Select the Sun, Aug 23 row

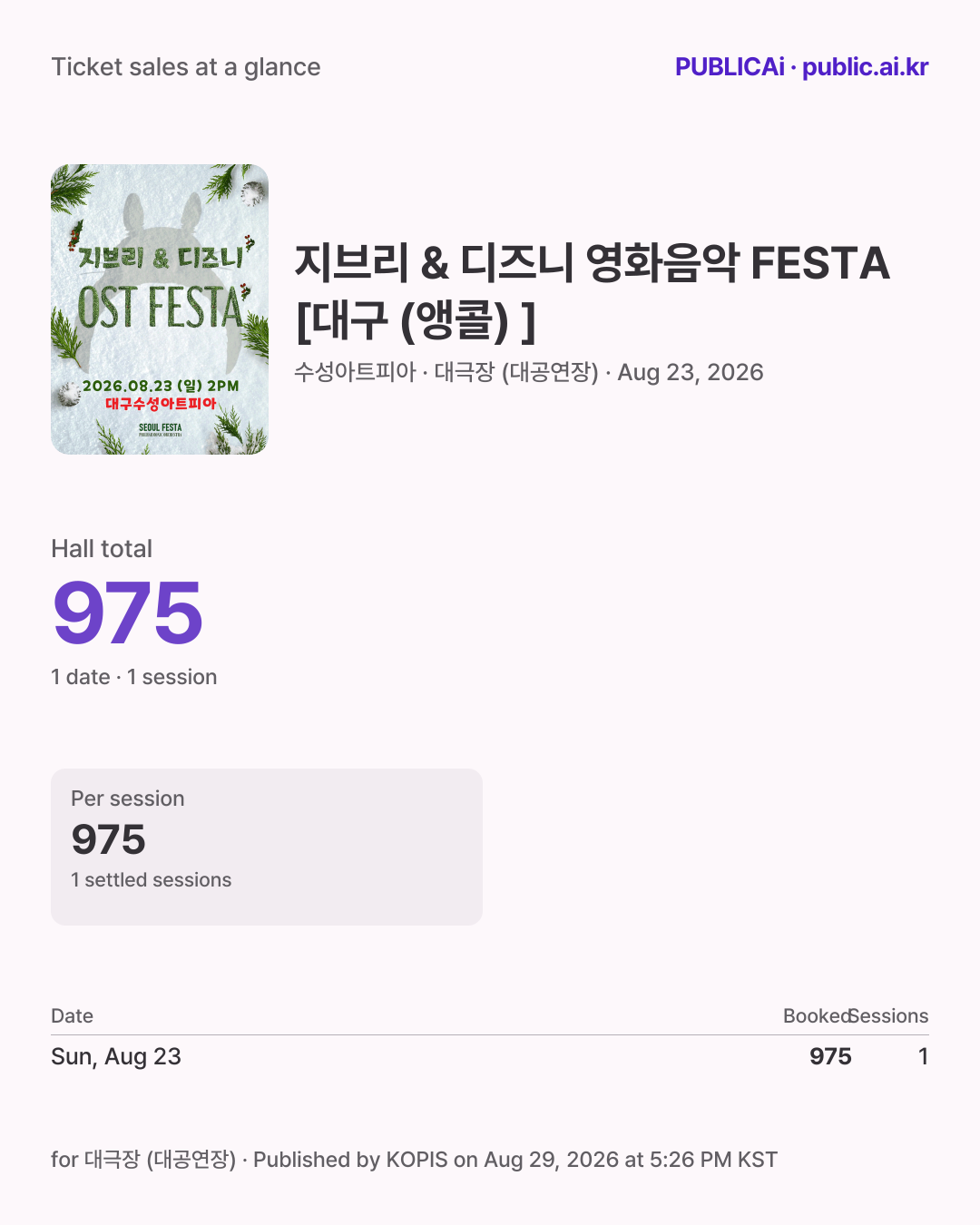coord(490,1056)
